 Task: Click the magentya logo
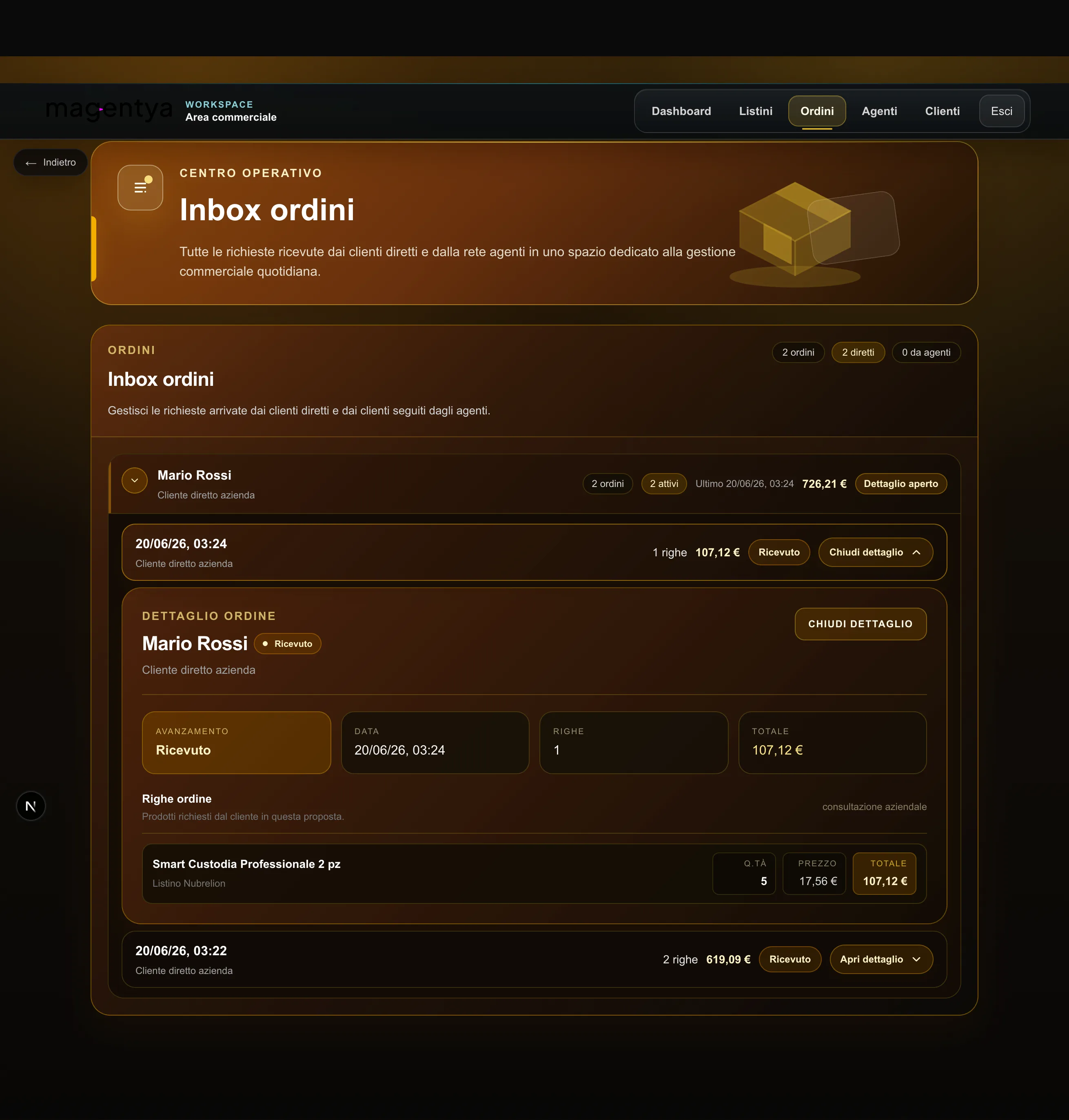pos(109,109)
